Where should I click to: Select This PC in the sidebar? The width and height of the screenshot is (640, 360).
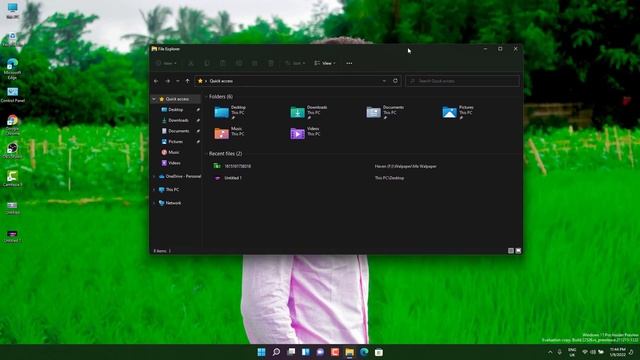pos(172,189)
